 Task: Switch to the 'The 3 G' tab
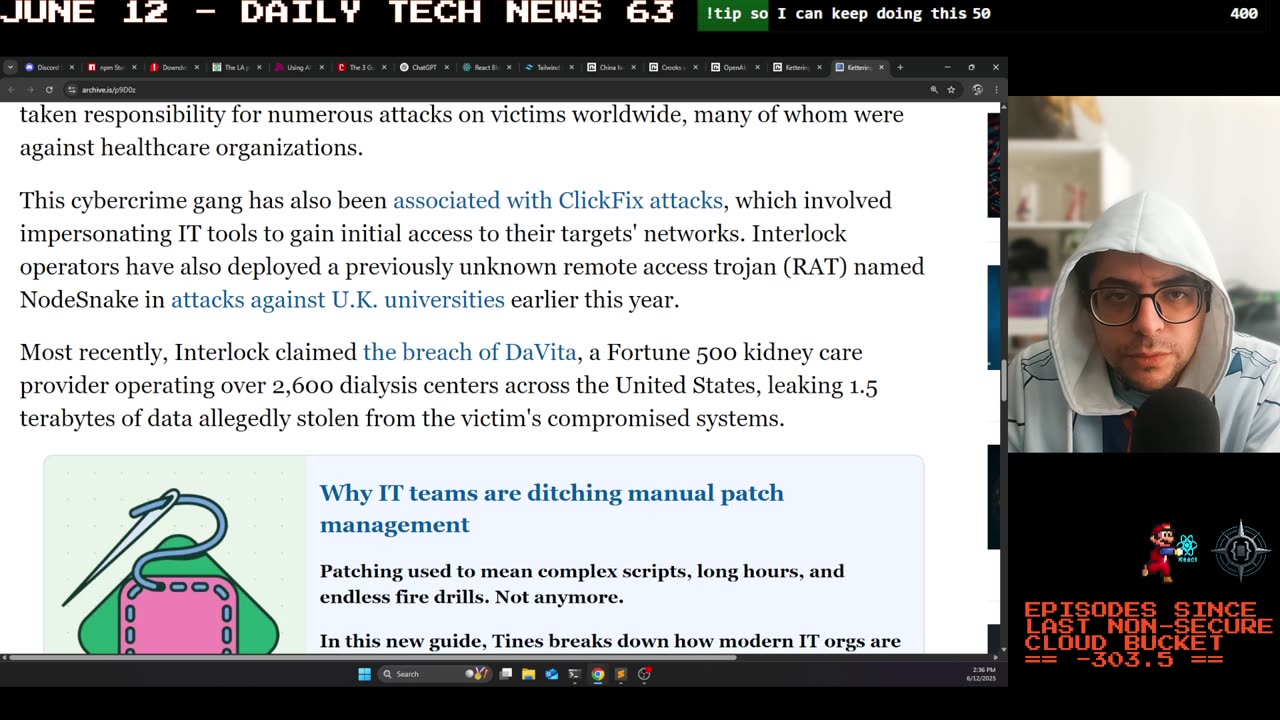point(360,67)
